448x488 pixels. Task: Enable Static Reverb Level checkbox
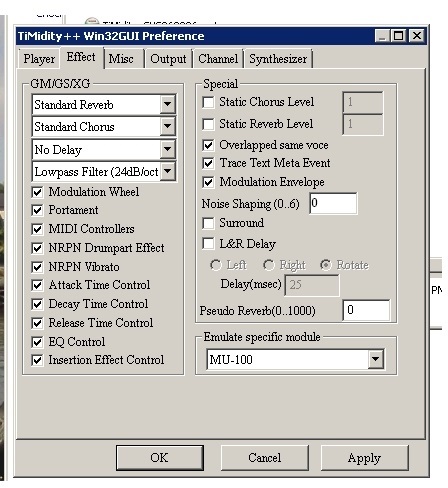(208, 124)
